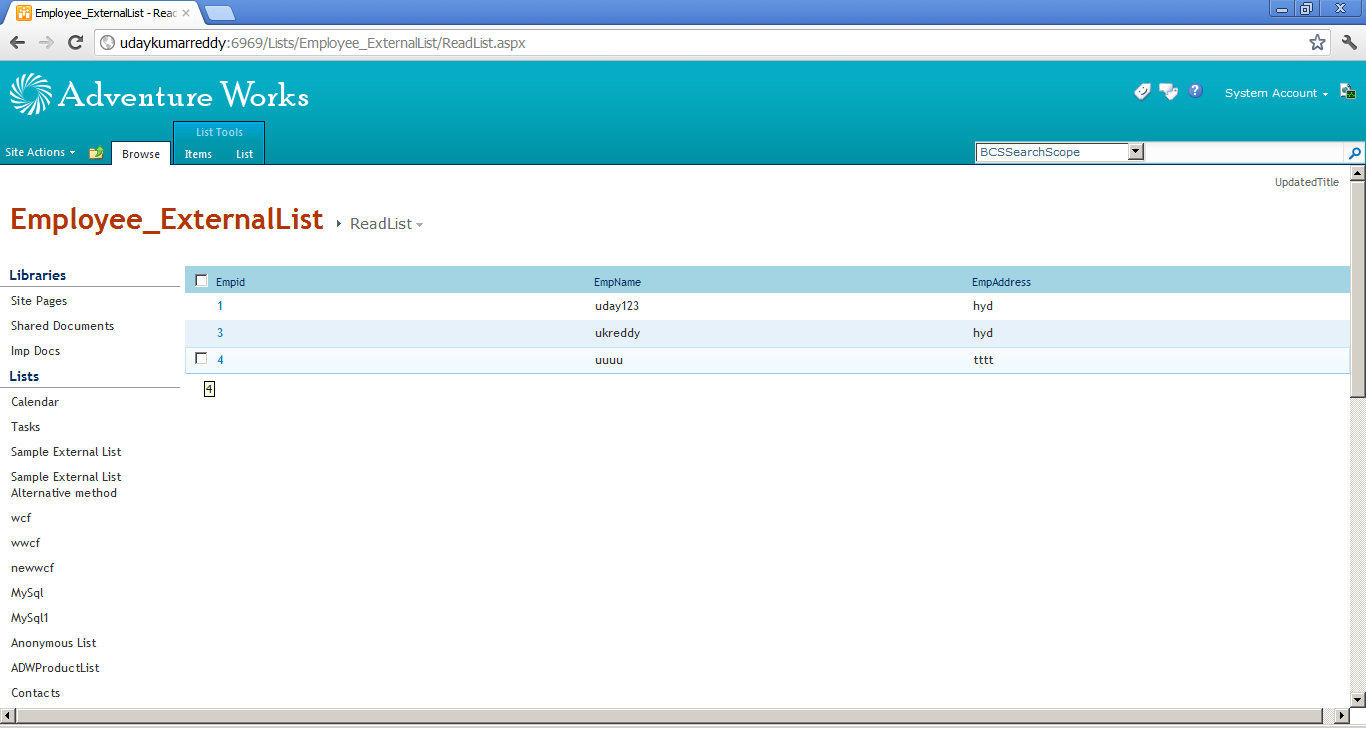This screenshot has width=1366, height=730.
Task: Open the Site Actions dropdown
Action: click(40, 152)
